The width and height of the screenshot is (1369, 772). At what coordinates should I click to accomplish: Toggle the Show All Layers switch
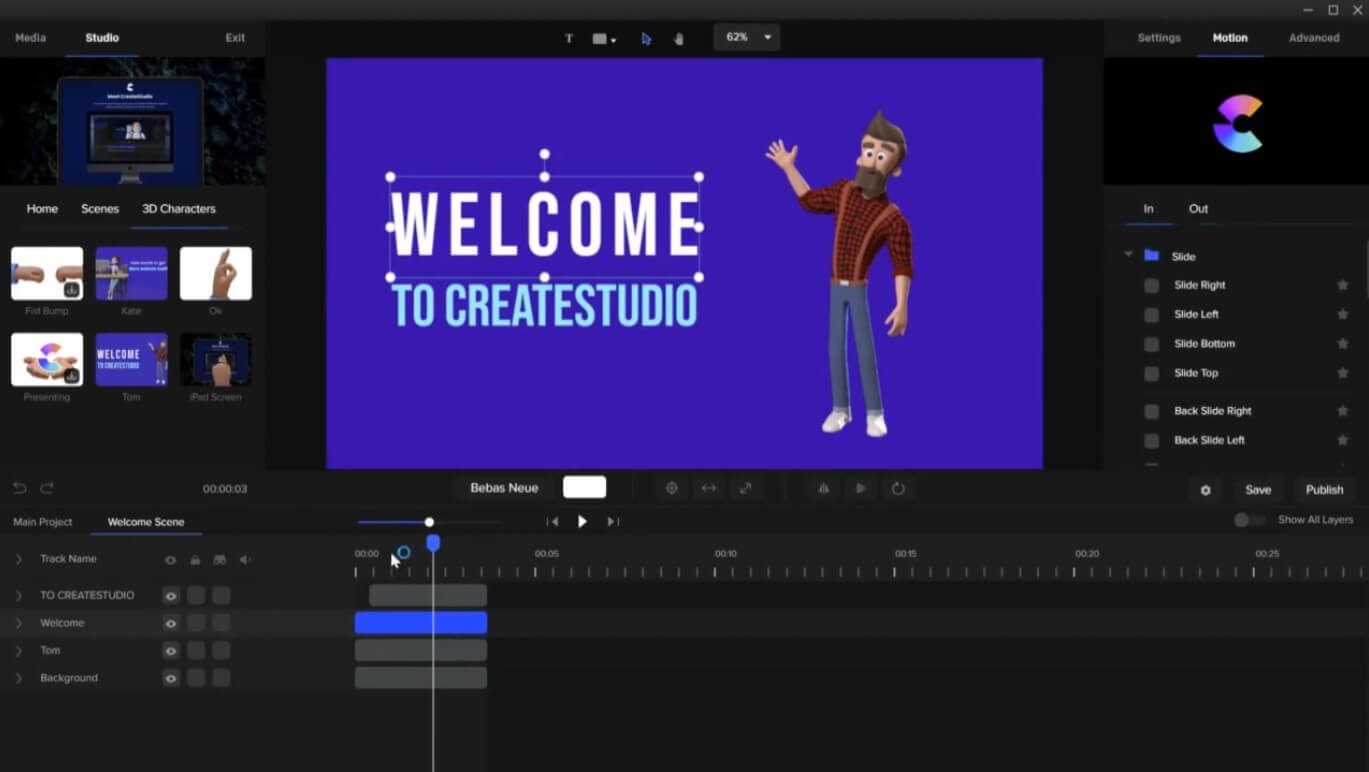[x=1248, y=520]
